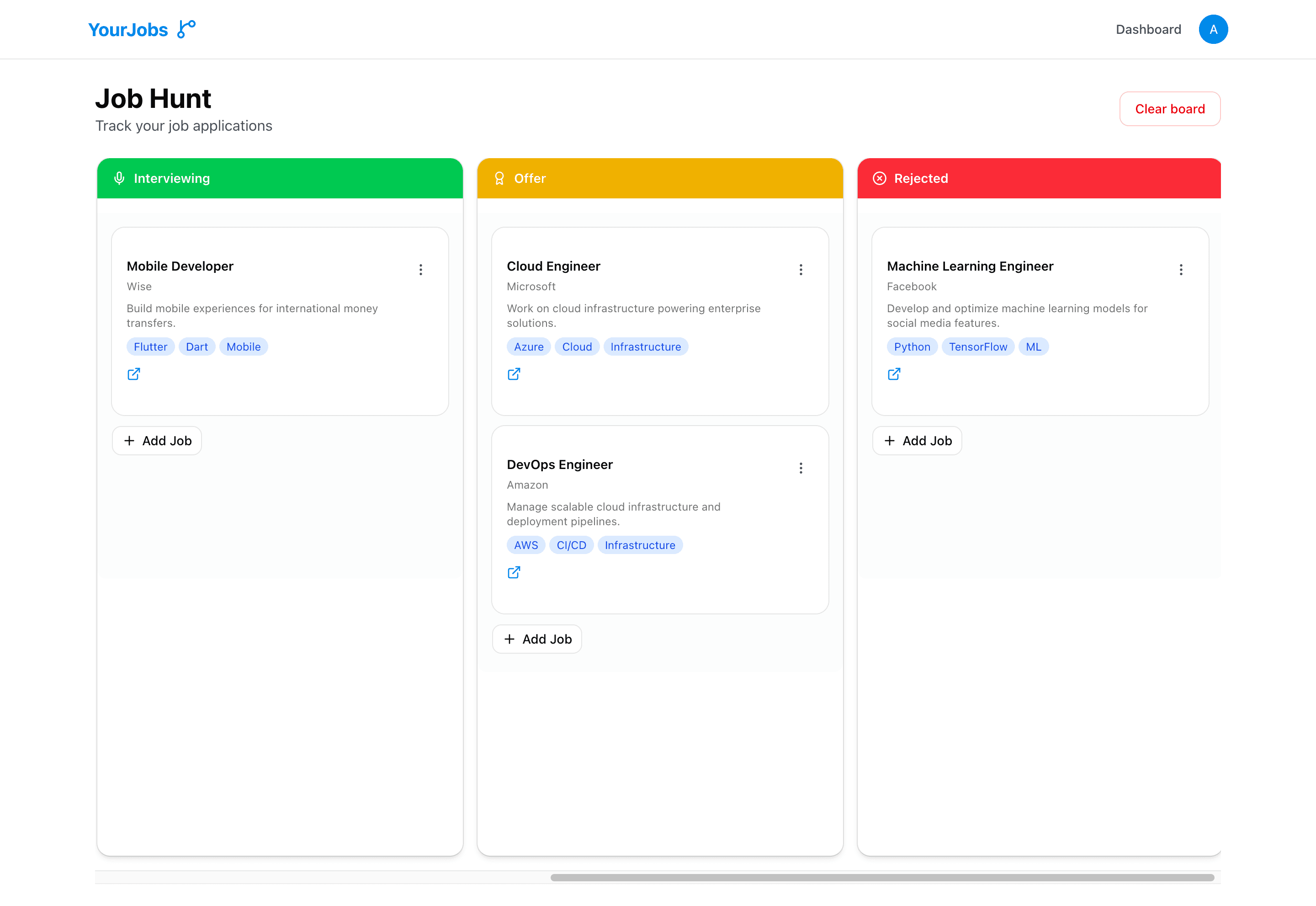This screenshot has width=1316, height=906.
Task: Click the YourJobs branch logo icon
Action: [x=186, y=29]
